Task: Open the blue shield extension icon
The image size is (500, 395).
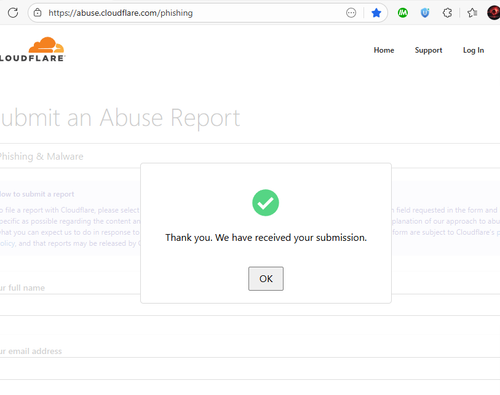Action: [425, 13]
